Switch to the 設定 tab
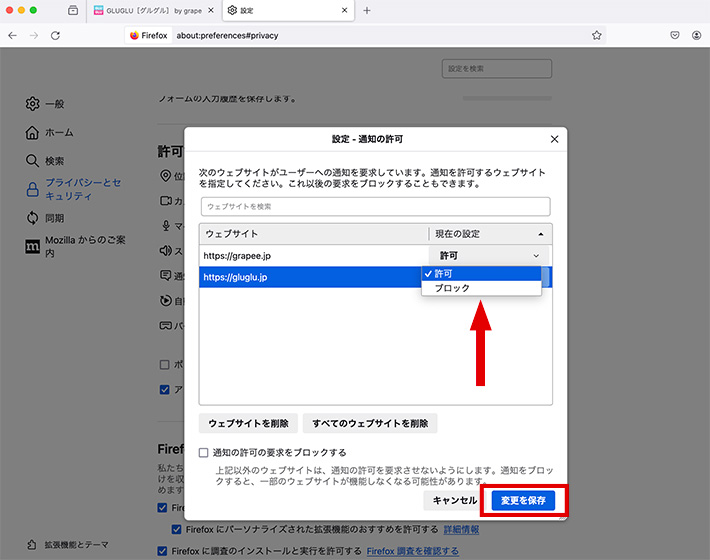This screenshot has width=710, height=560. 288,10
